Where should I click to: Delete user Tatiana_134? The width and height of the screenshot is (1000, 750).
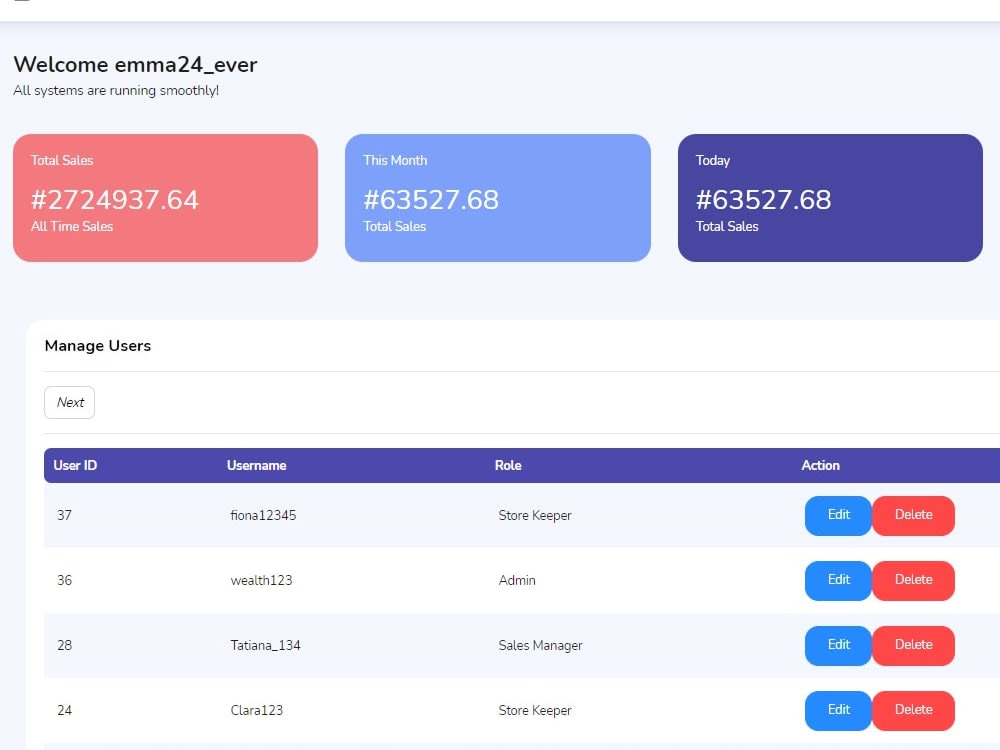coord(913,645)
